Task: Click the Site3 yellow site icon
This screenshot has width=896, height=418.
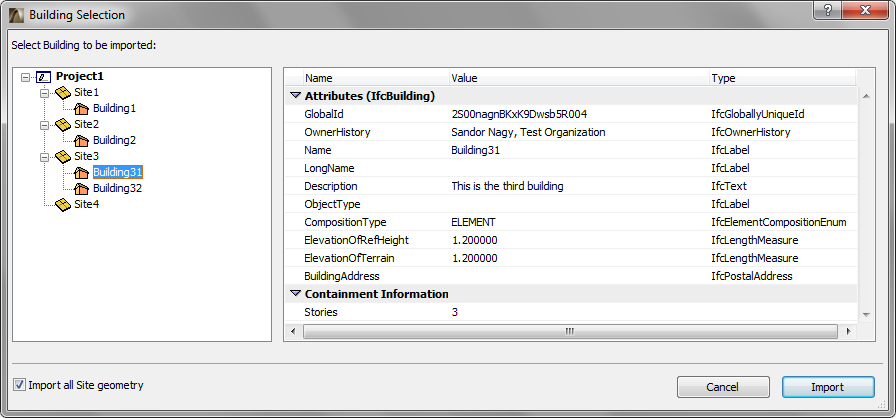Action: click(x=63, y=156)
